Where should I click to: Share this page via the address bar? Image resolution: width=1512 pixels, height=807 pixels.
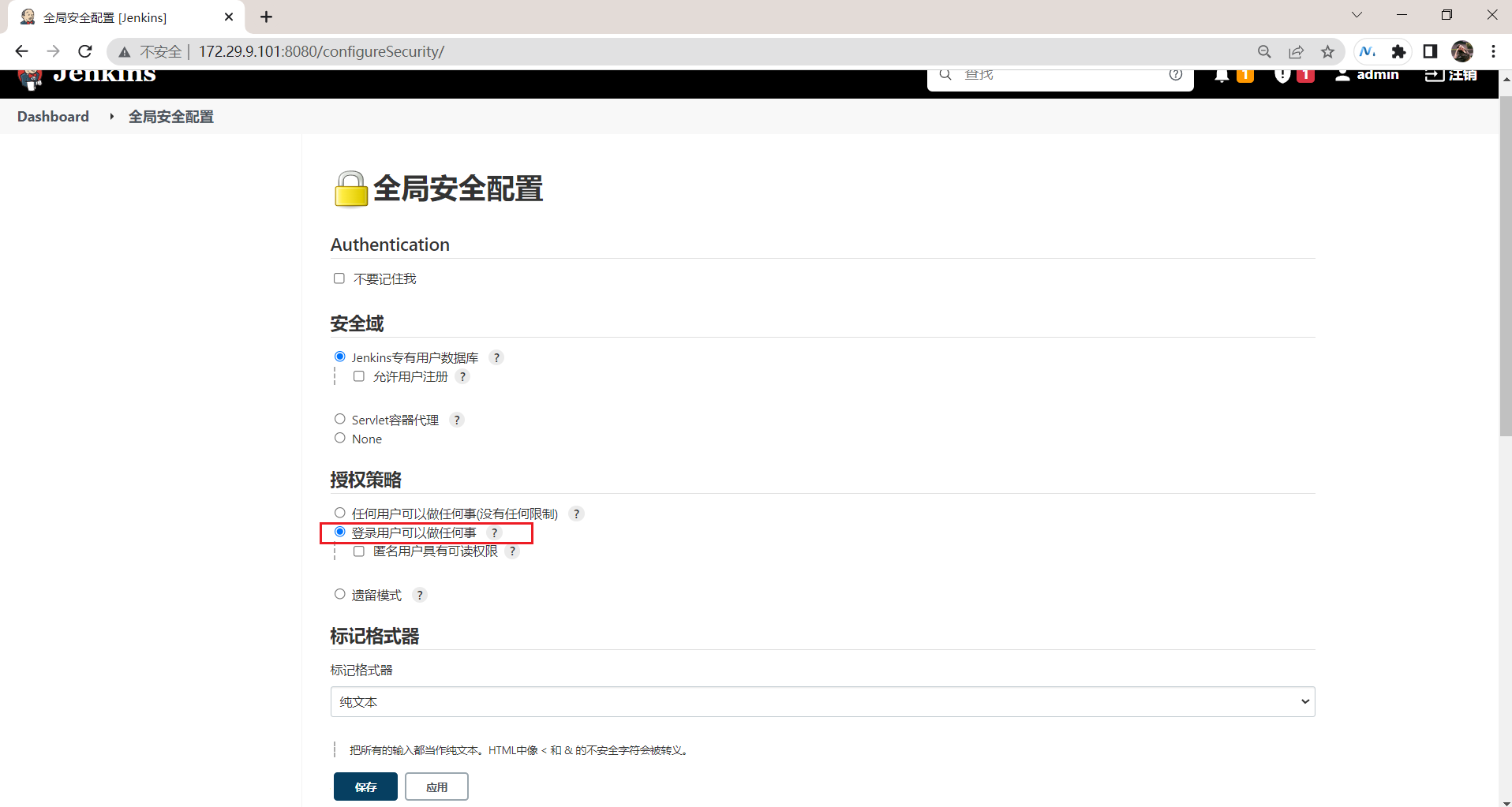click(1296, 51)
